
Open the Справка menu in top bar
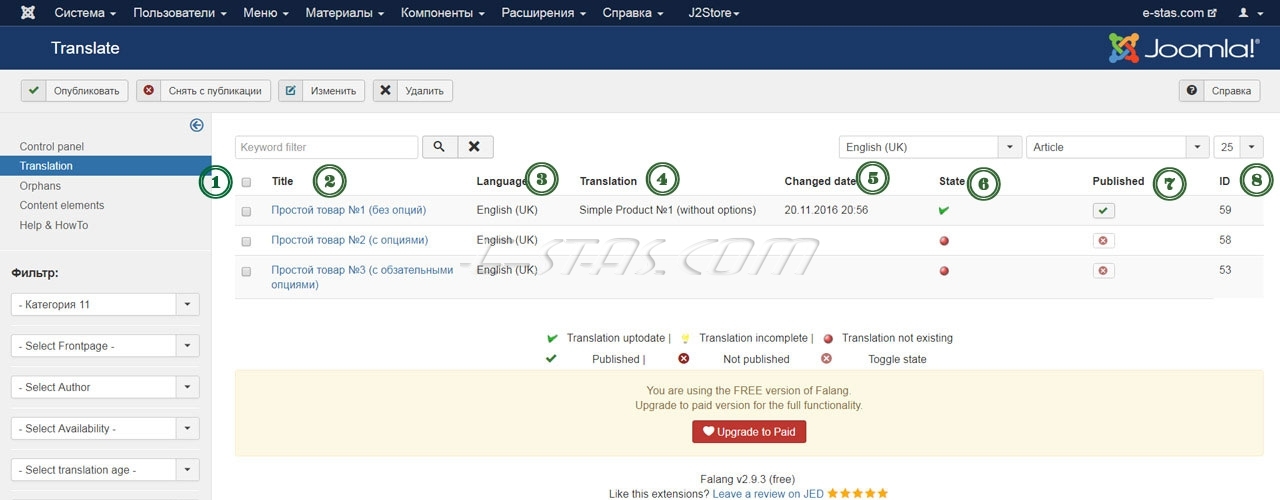click(633, 13)
